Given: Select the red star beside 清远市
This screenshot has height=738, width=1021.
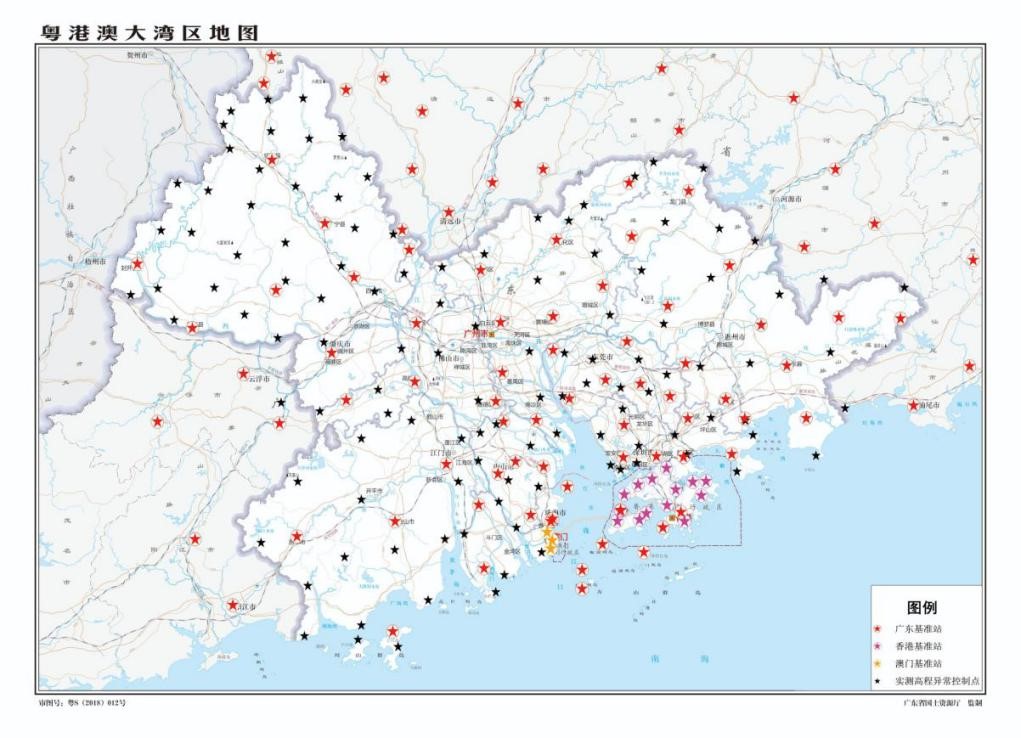Looking at the screenshot, I should click(449, 212).
